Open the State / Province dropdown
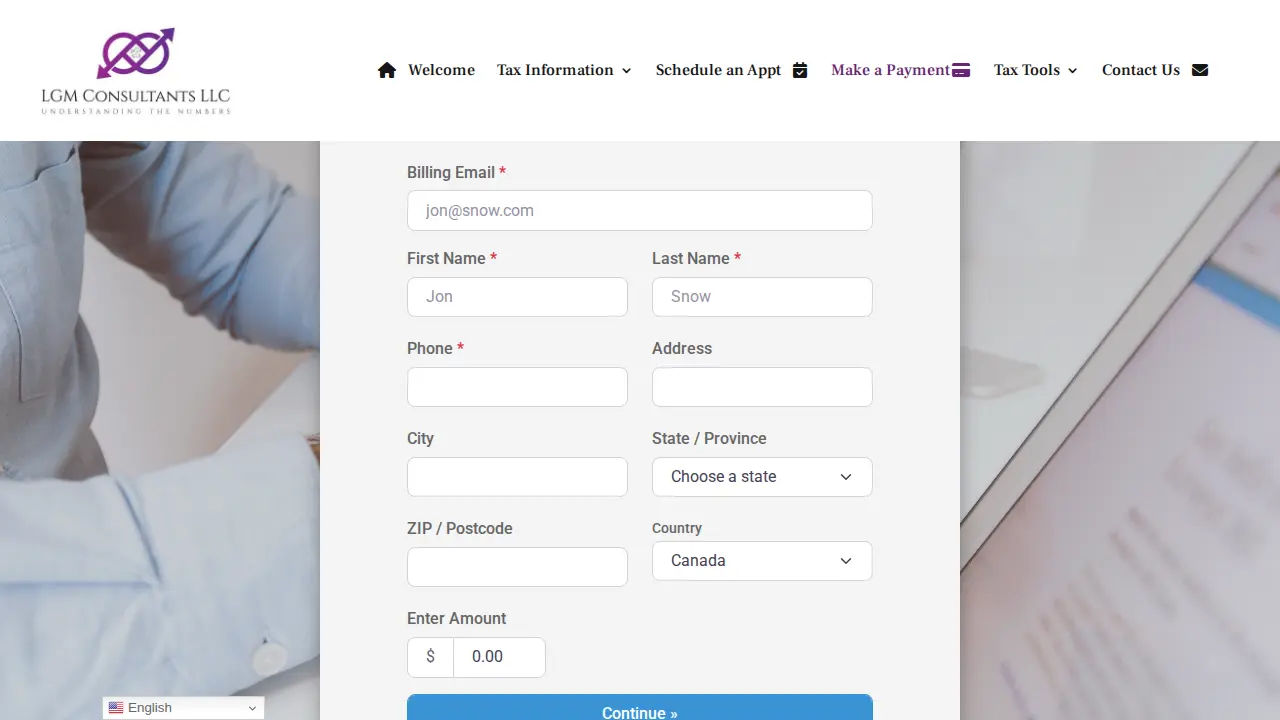The image size is (1280, 720). click(762, 477)
